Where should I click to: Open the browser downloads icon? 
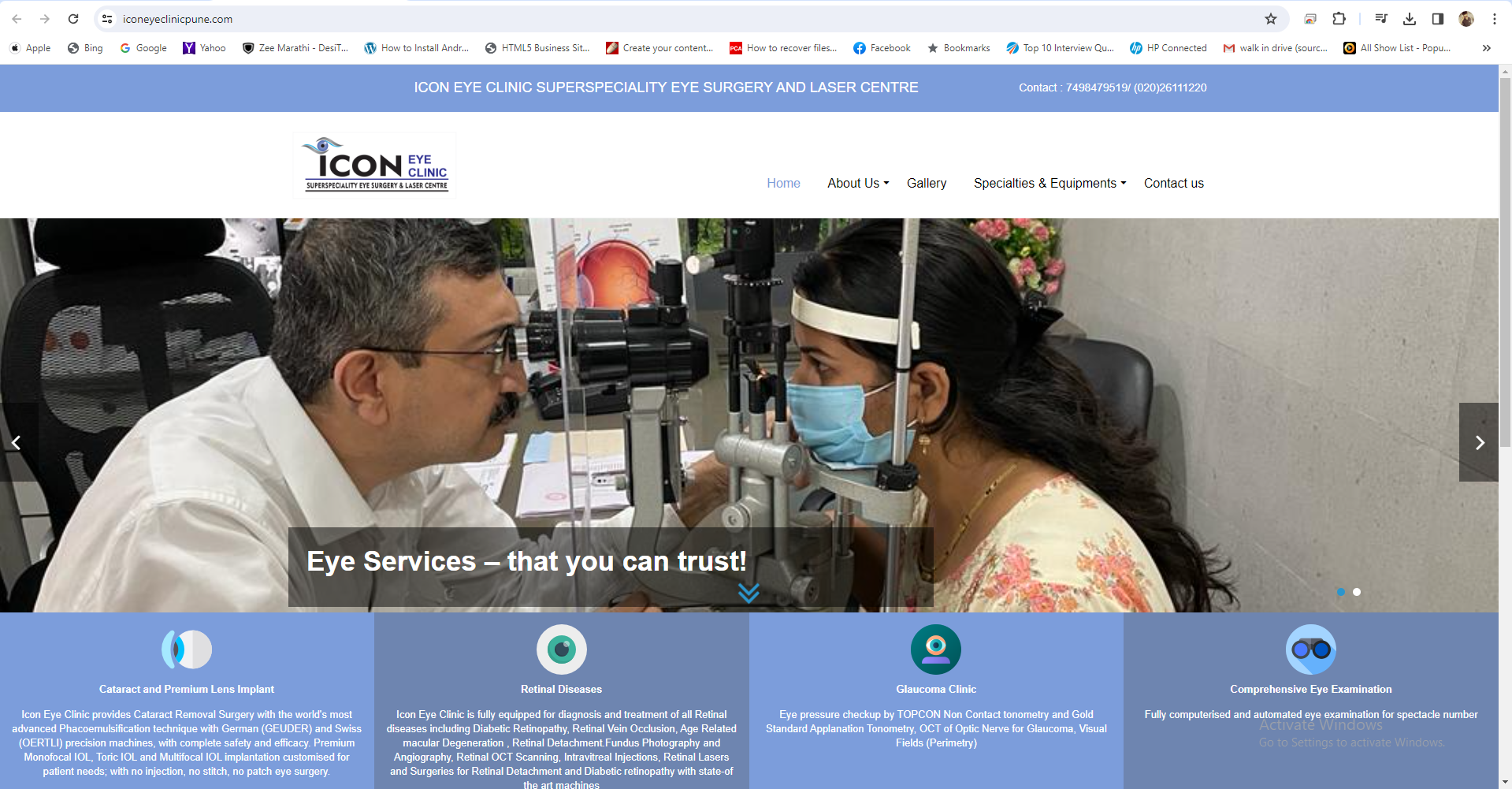pos(1410,19)
